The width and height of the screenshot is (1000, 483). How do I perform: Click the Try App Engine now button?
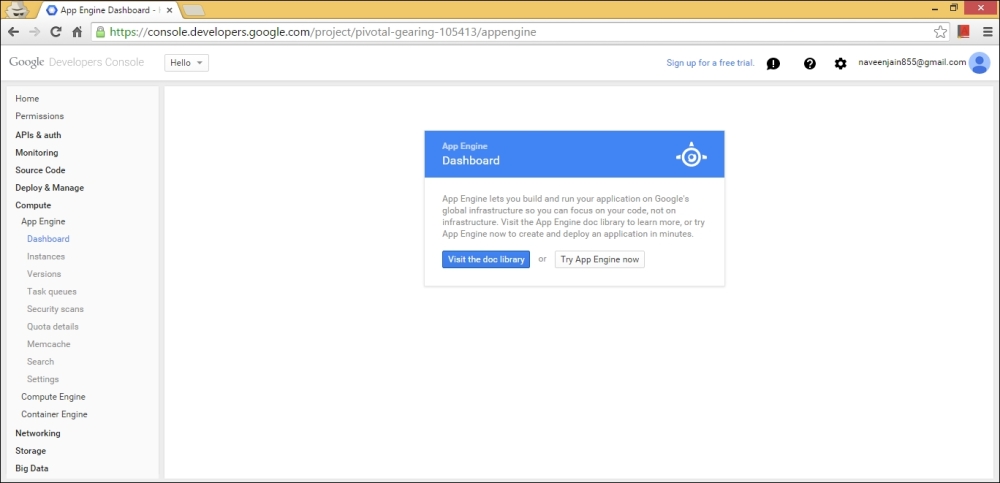pyautogui.click(x=599, y=259)
